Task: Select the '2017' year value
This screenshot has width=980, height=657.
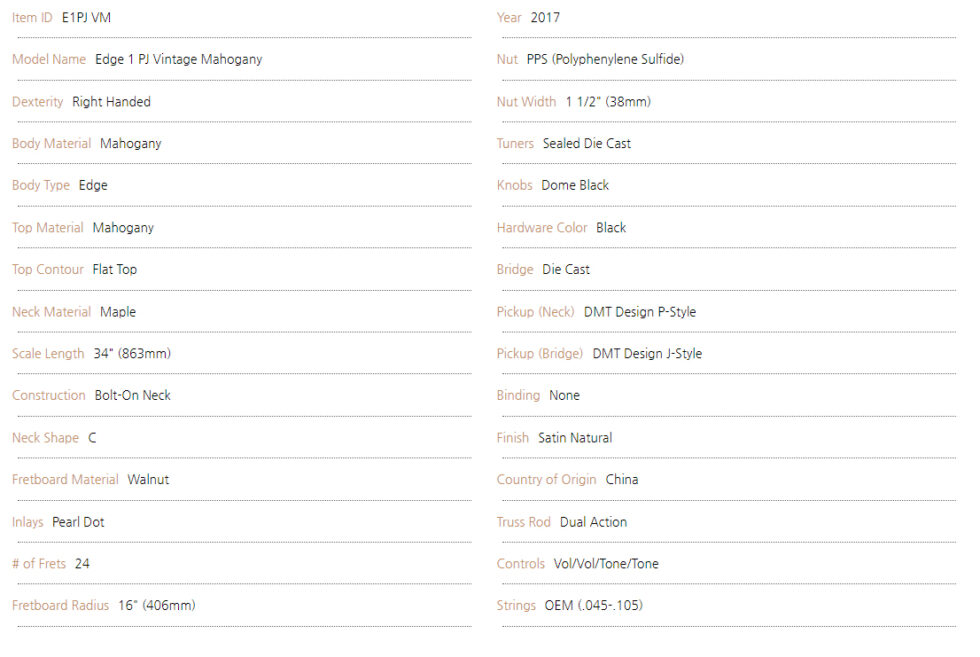Action: tap(545, 18)
